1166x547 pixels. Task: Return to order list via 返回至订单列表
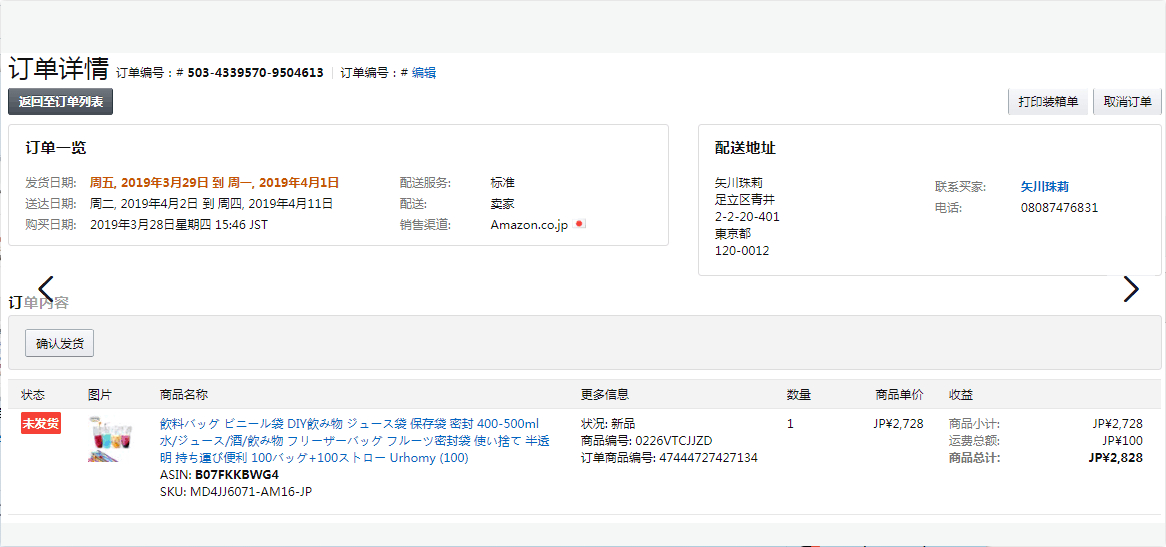point(60,102)
